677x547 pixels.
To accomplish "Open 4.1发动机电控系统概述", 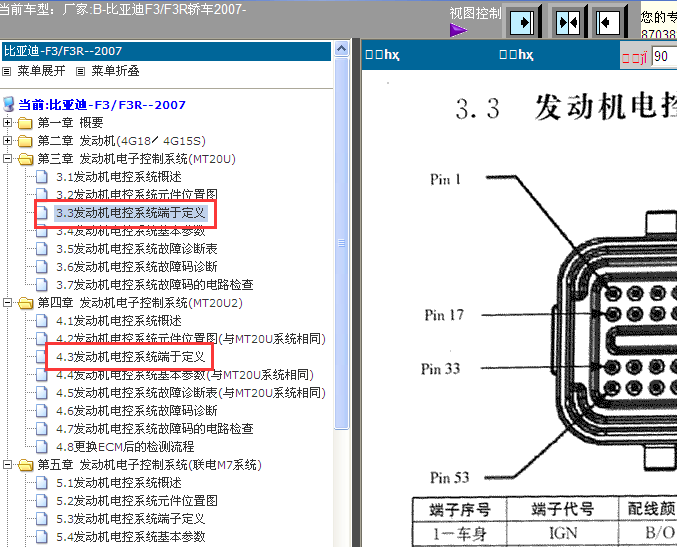I will [x=119, y=321].
